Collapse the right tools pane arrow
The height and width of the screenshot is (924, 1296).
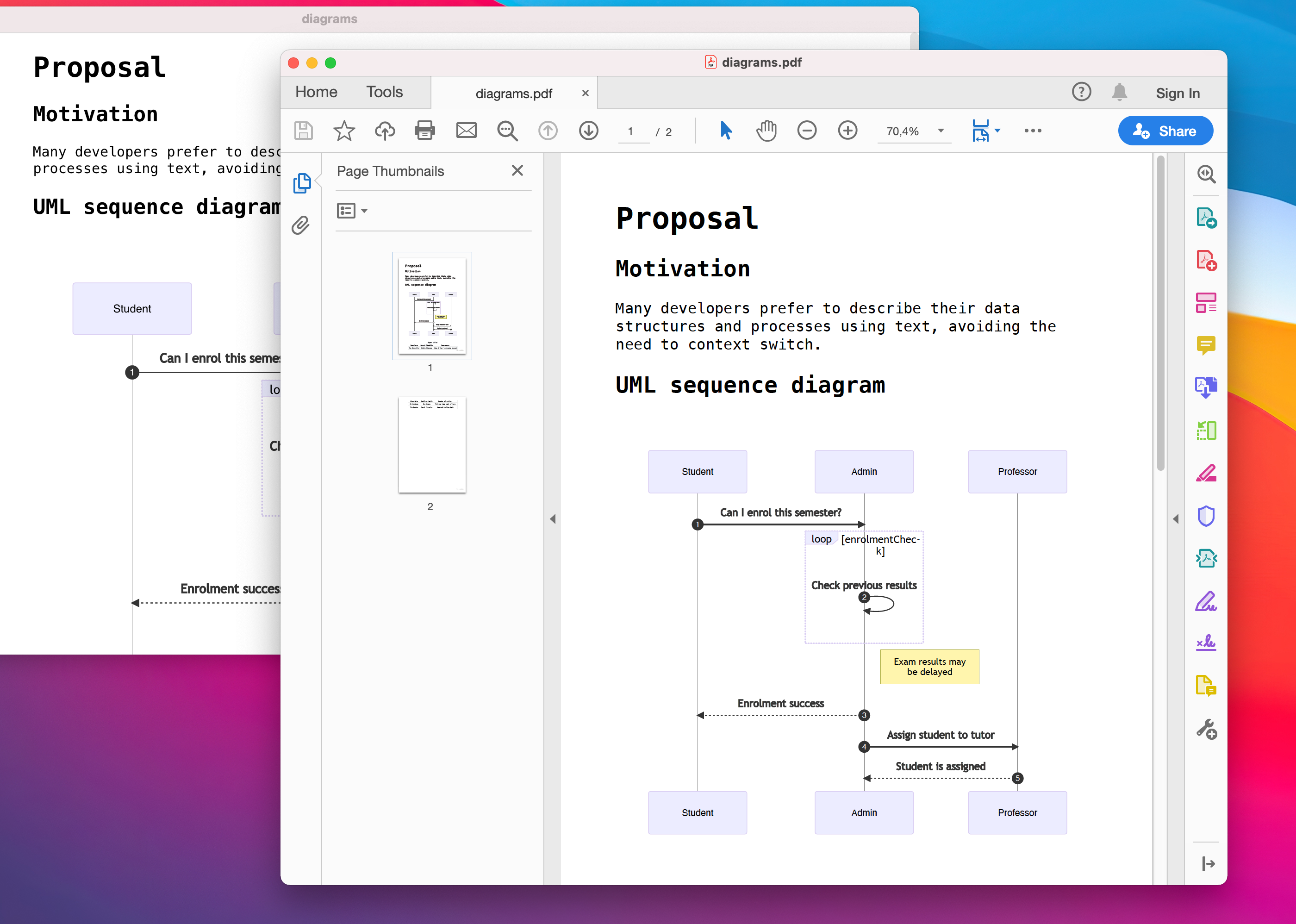pyautogui.click(x=1175, y=519)
